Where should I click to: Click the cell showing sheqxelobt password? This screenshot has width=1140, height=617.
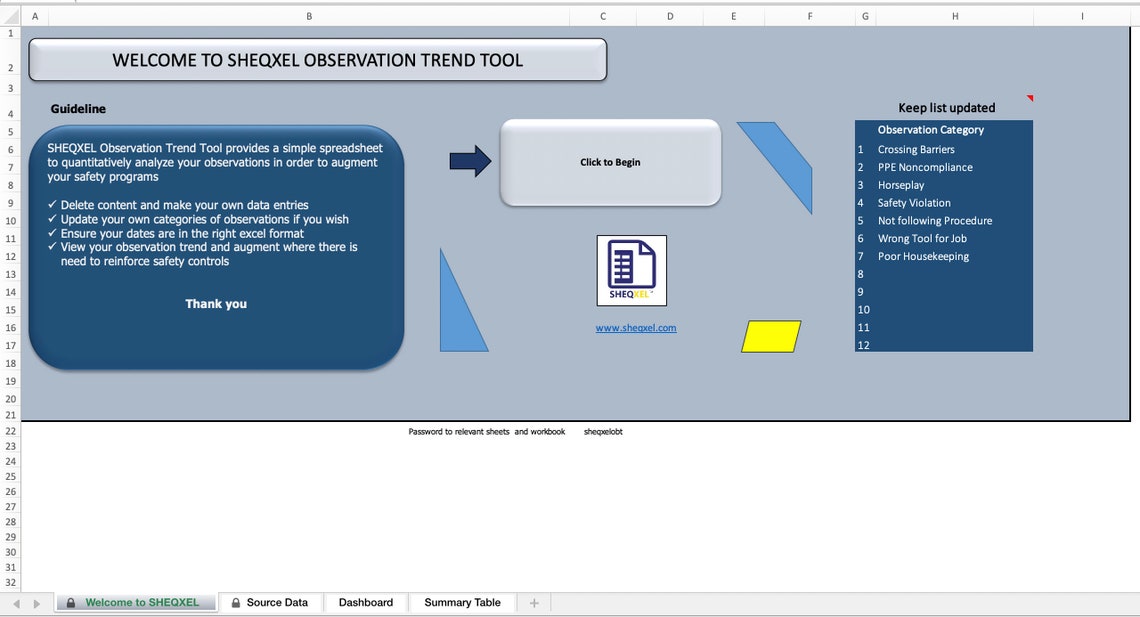click(x=601, y=432)
